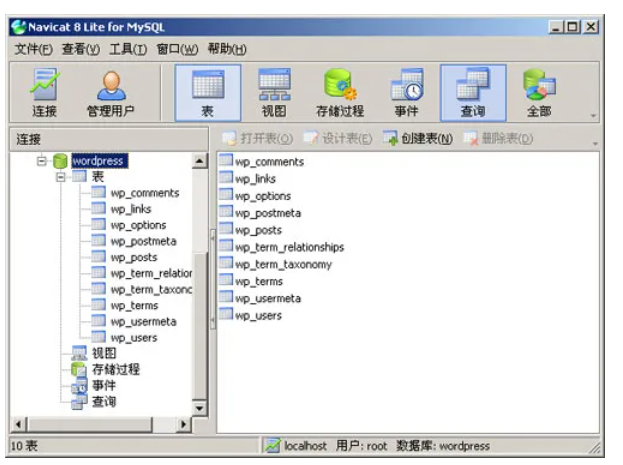Click wp_comments table icon in right list

click(x=226, y=160)
